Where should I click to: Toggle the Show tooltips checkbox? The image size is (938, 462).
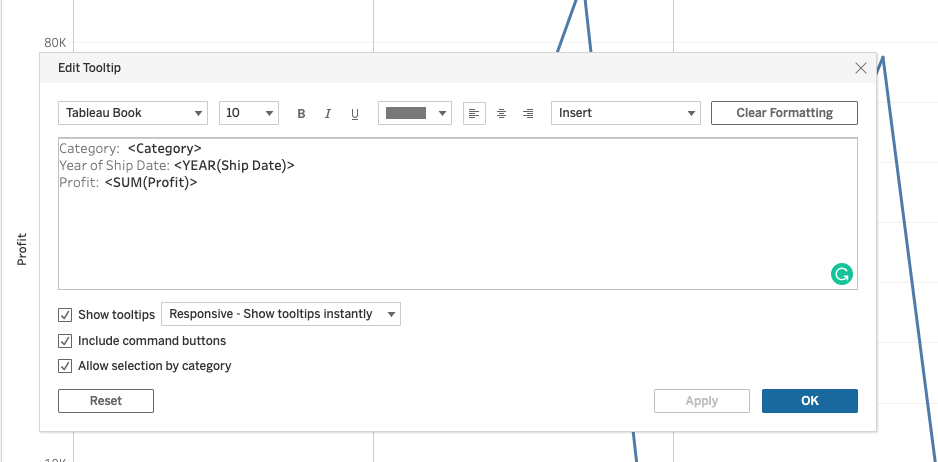coord(65,315)
